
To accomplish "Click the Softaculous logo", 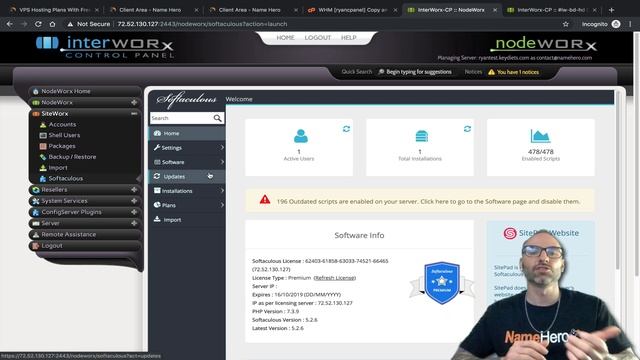I will click(x=186, y=100).
